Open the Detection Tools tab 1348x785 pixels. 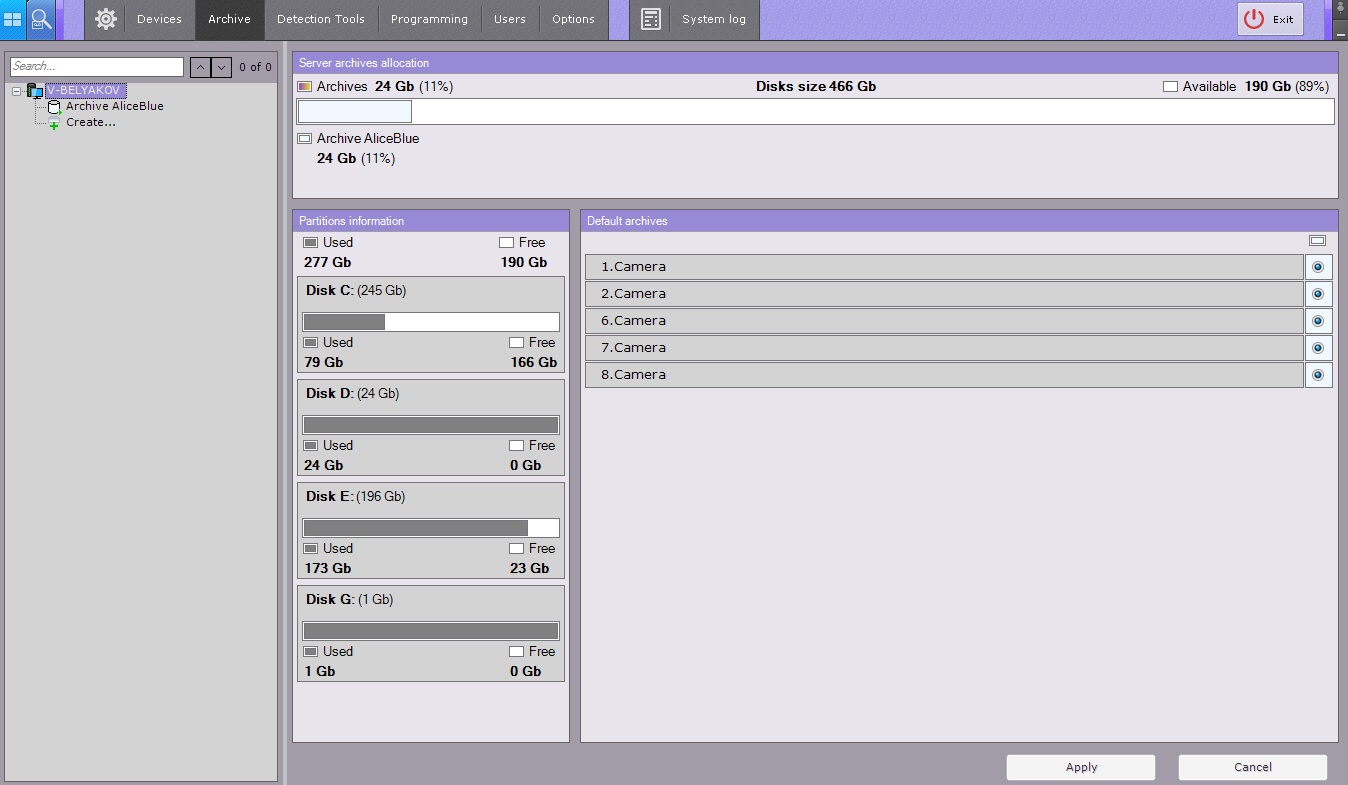[x=321, y=19]
